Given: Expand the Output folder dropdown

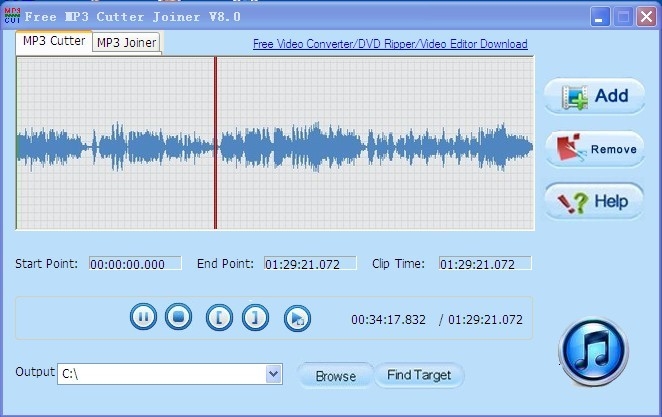Looking at the screenshot, I should click(x=274, y=374).
